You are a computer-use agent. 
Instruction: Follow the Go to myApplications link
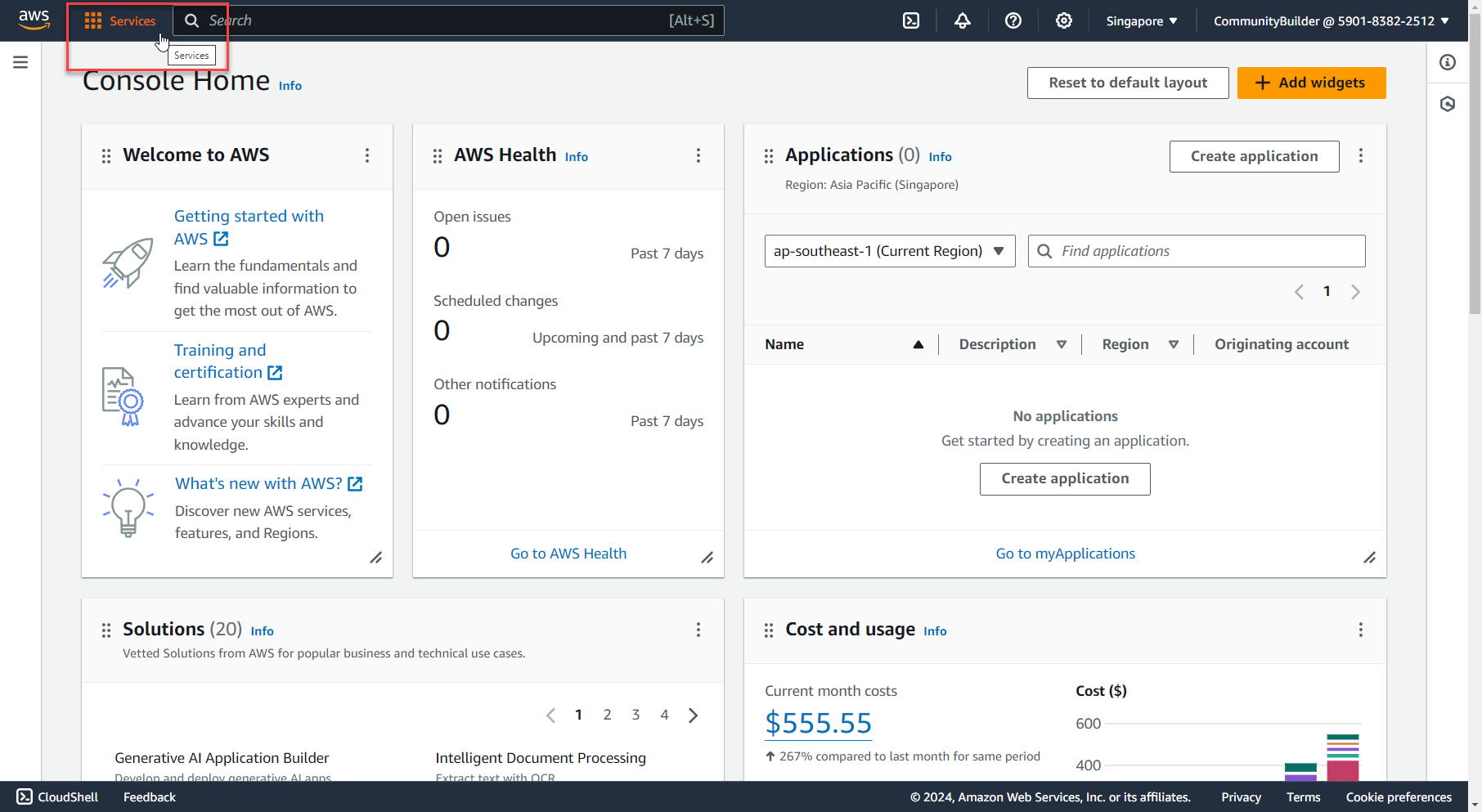point(1065,553)
